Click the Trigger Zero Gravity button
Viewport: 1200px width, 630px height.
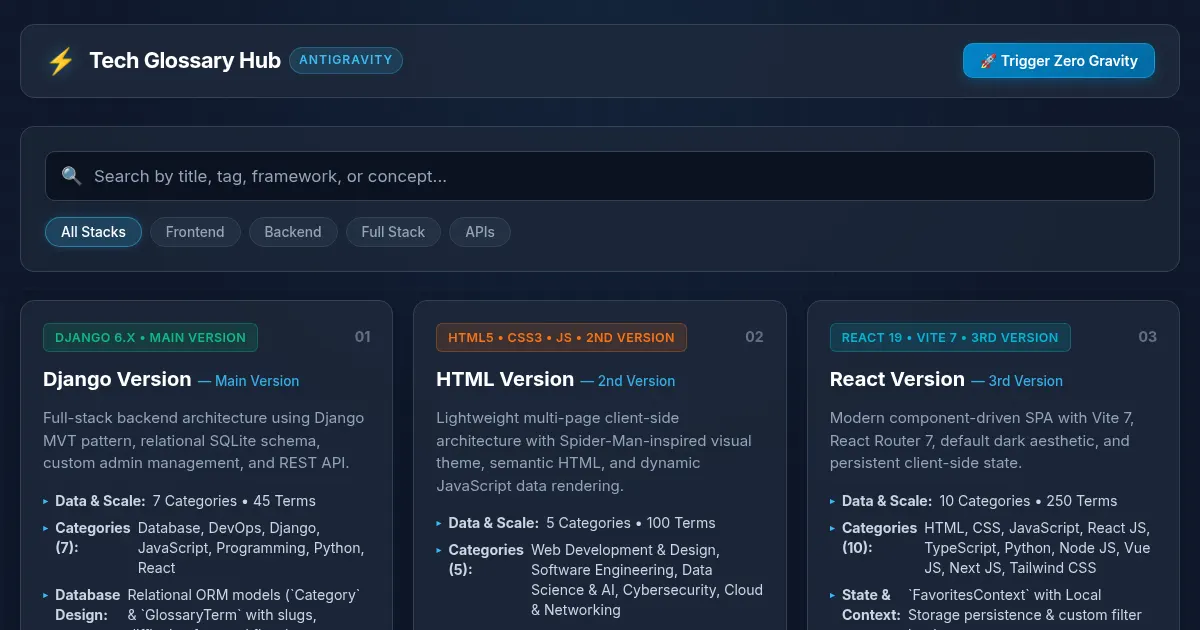click(1059, 61)
